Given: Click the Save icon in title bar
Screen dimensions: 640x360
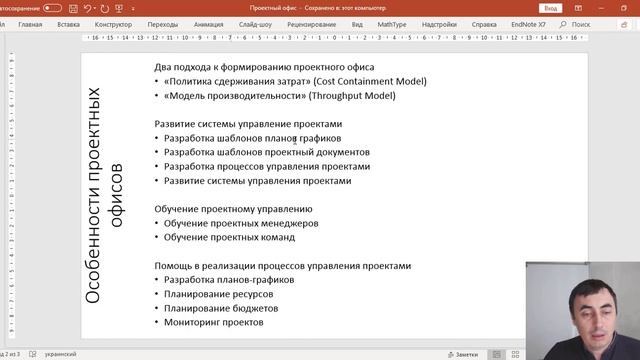Looking at the screenshot, I should click(73, 9).
